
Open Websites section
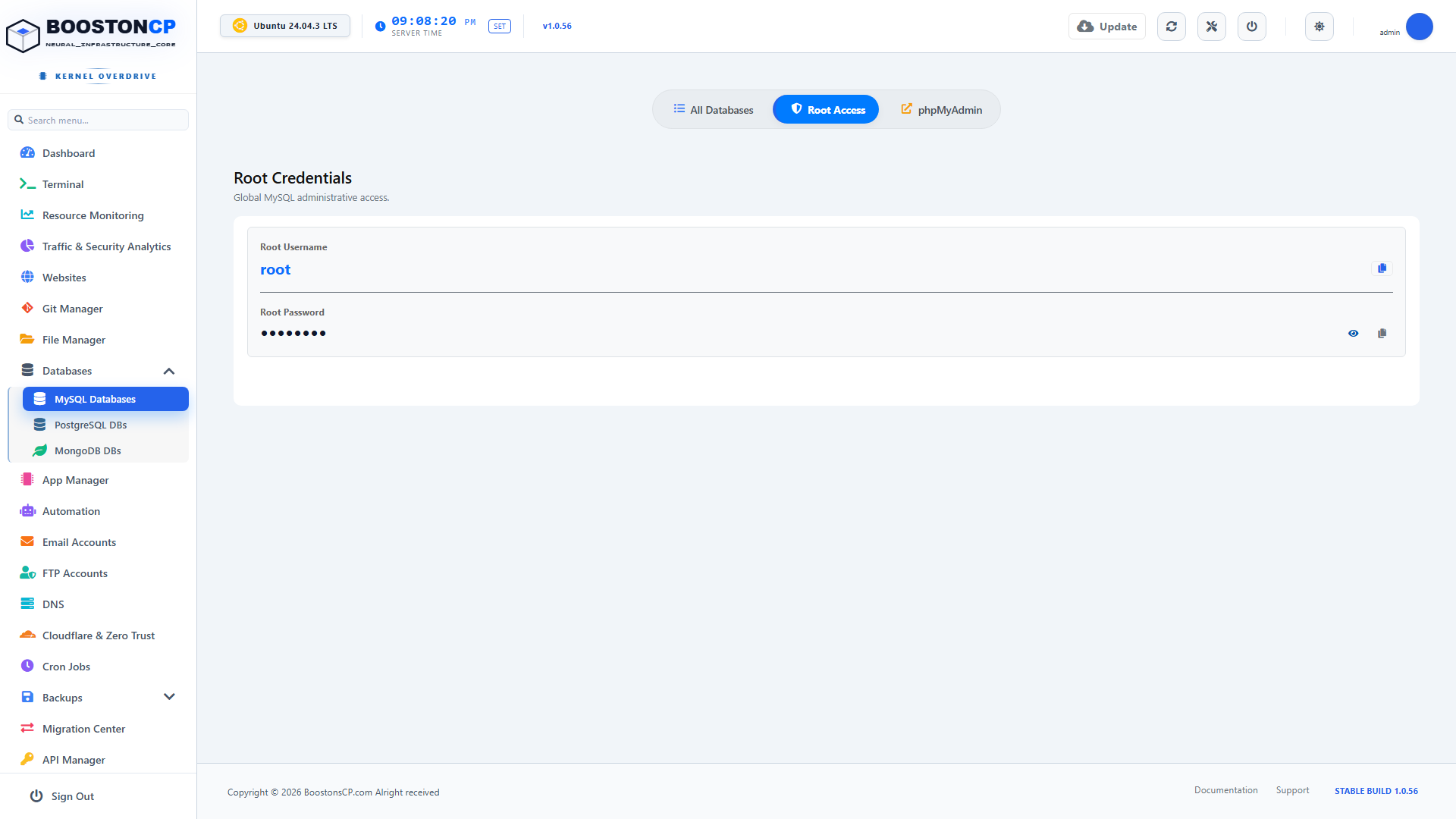coord(99,278)
